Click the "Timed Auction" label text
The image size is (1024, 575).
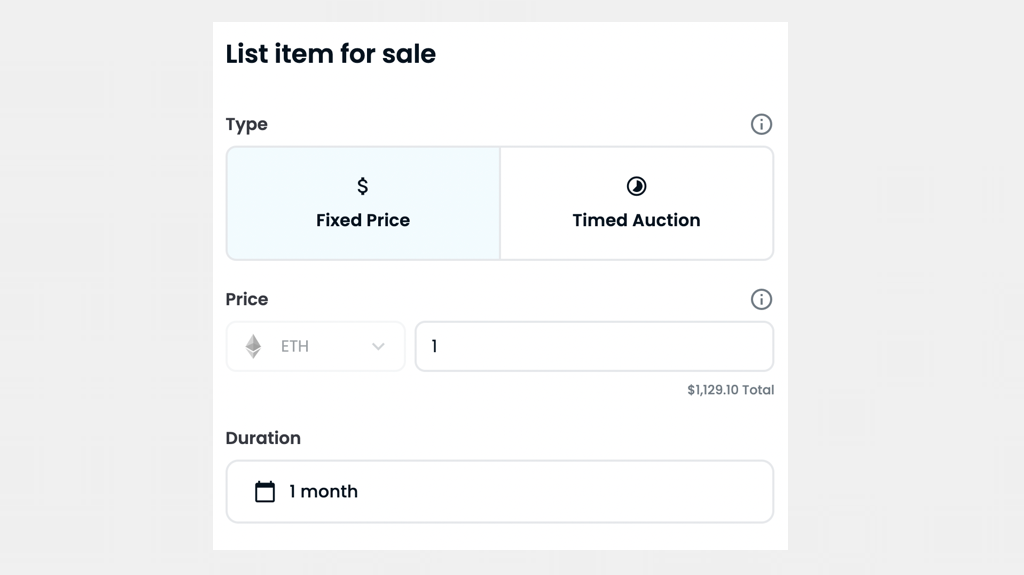pos(636,220)
